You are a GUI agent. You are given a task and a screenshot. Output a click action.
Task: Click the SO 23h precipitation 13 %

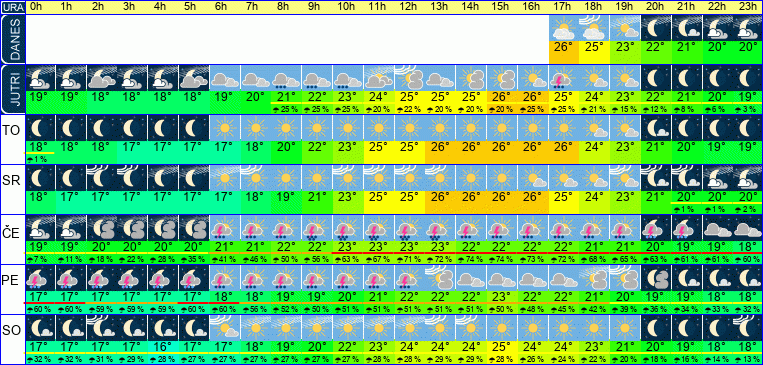tap(748, 360)
